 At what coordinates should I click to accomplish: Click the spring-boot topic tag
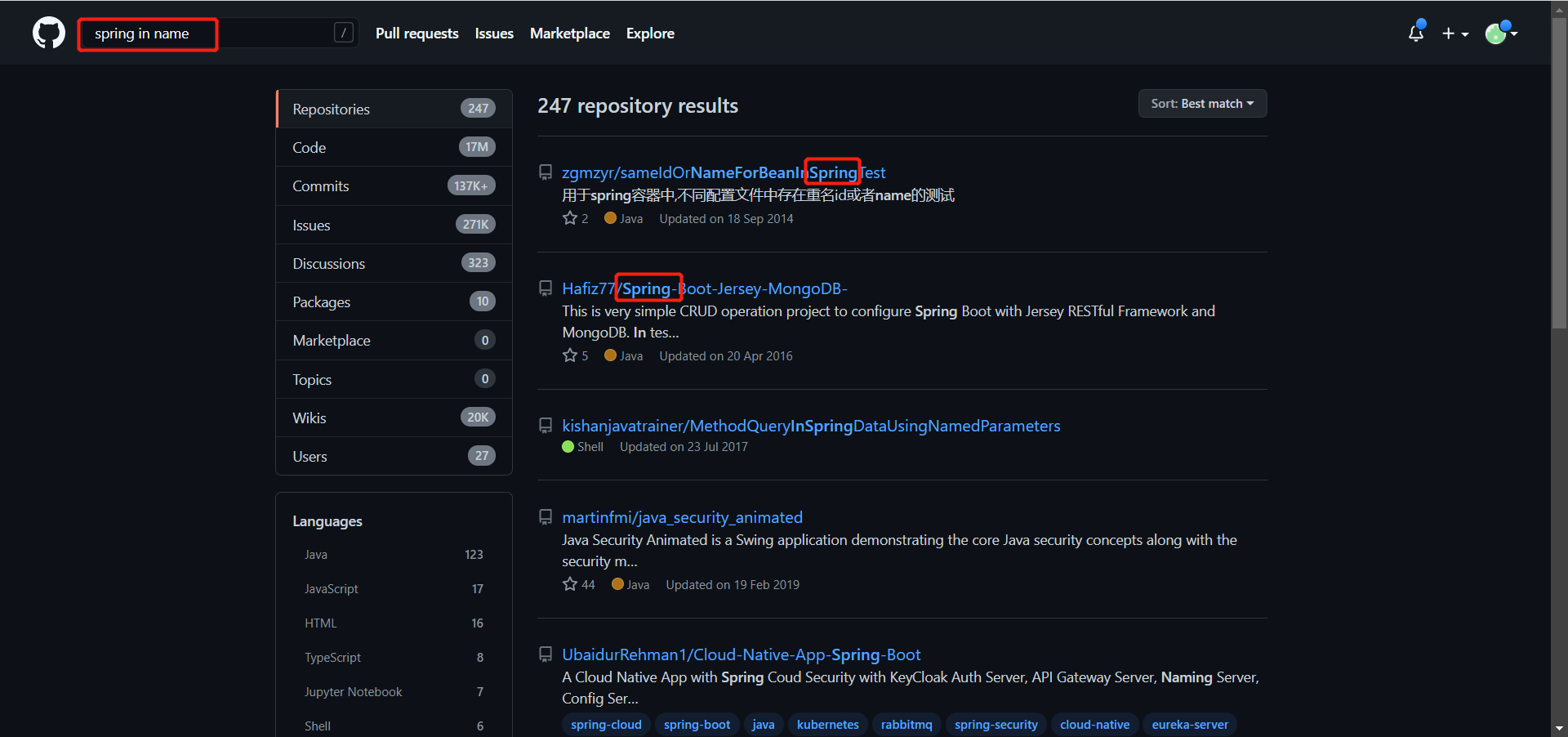coord(697,725)
